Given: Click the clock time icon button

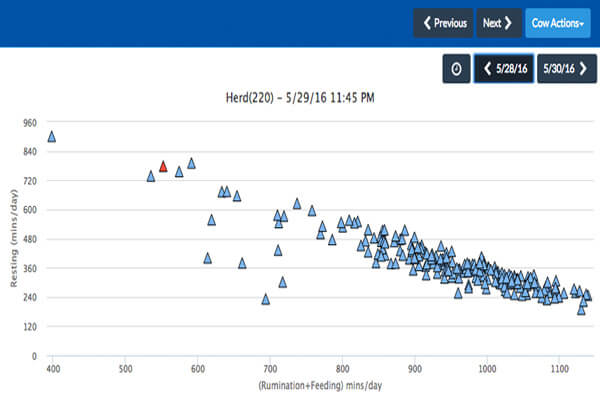Looking at the screenshot, I should [x=456, y=69].
